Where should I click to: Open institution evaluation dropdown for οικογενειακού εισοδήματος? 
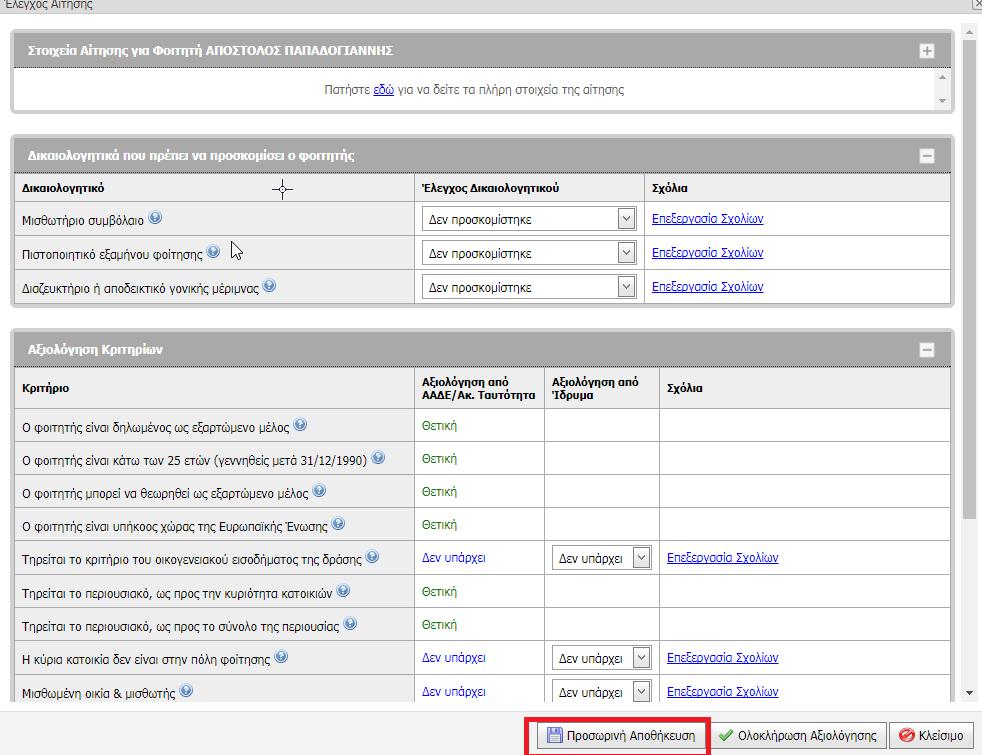click(x=601, y=558)
